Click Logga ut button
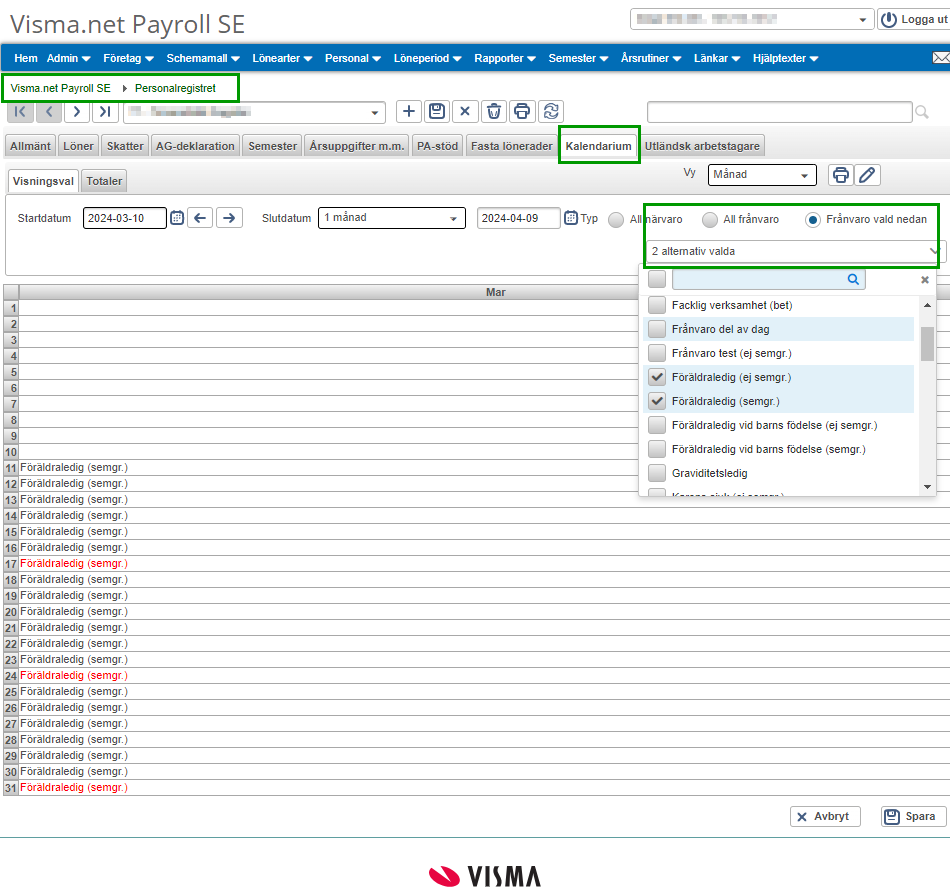 [915, 19]
